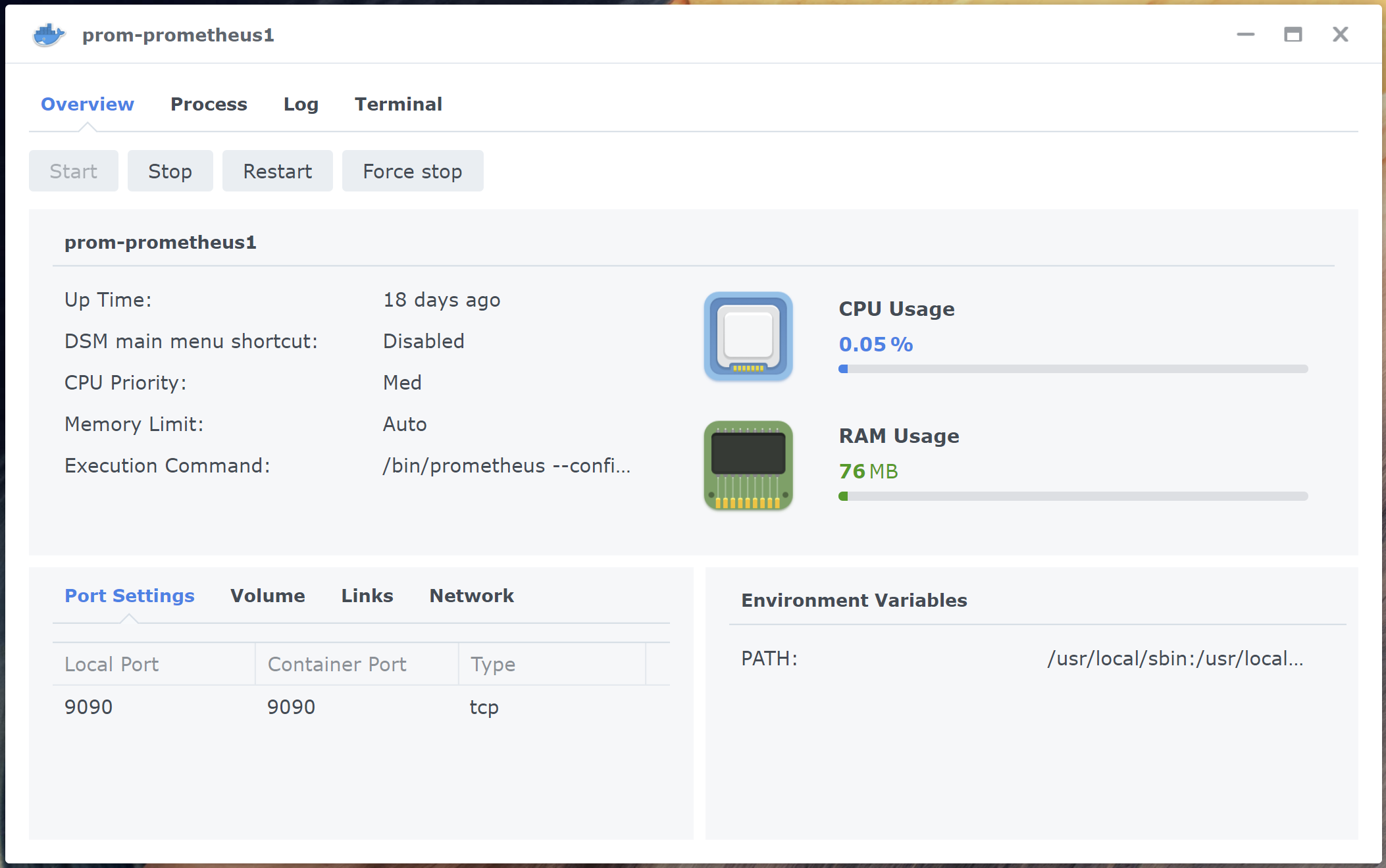Open the Log tab

click(x=301, y=104)
